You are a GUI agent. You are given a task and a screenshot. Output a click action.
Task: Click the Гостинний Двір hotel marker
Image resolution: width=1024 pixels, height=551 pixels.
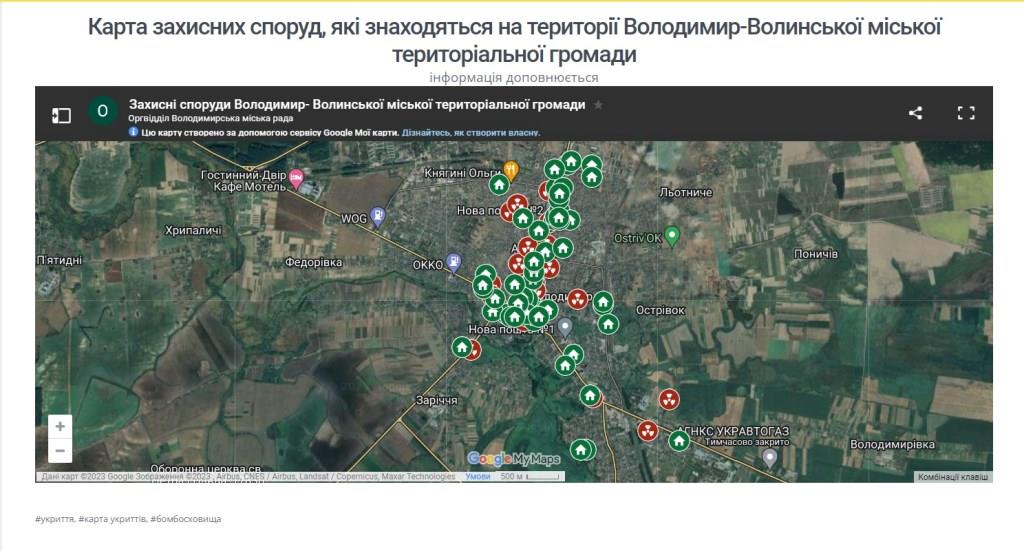296,179
